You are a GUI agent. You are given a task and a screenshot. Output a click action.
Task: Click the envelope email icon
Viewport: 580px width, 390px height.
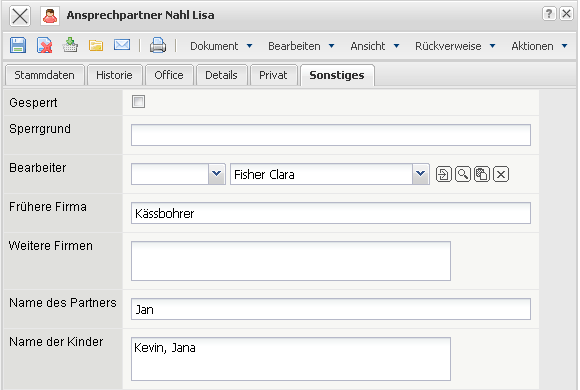pyautogui.click(x=122, y=45)
